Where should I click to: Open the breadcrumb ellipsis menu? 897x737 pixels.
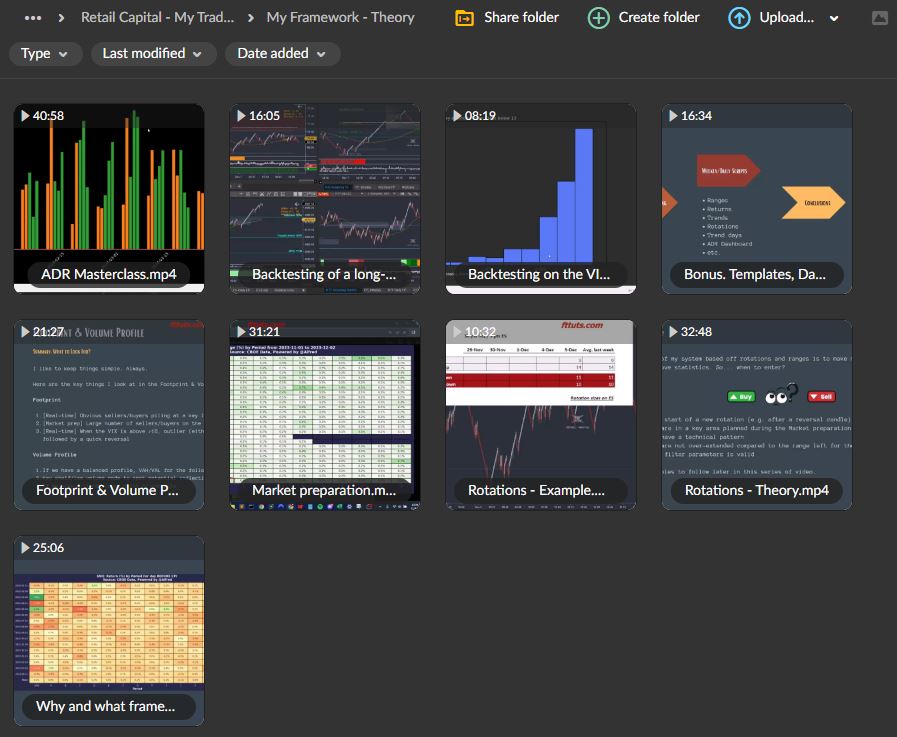click(x=33, y=18)
